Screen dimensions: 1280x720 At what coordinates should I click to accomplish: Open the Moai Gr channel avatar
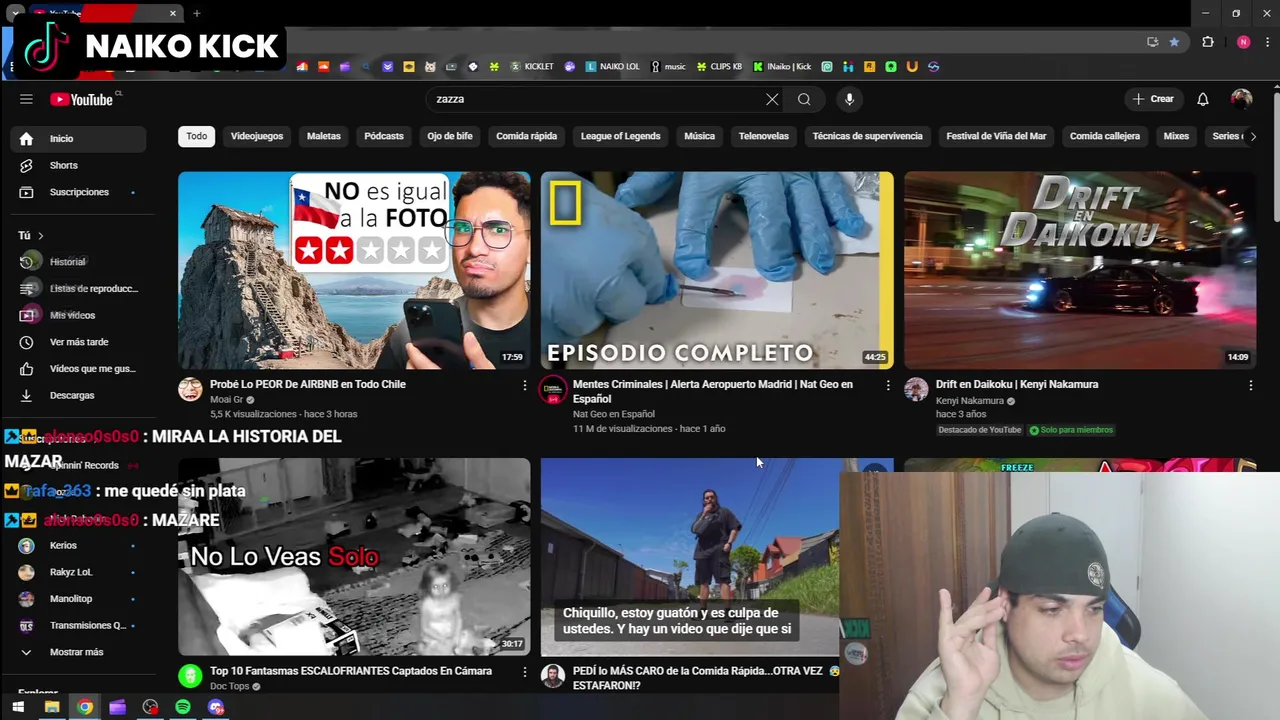(190, 389)
